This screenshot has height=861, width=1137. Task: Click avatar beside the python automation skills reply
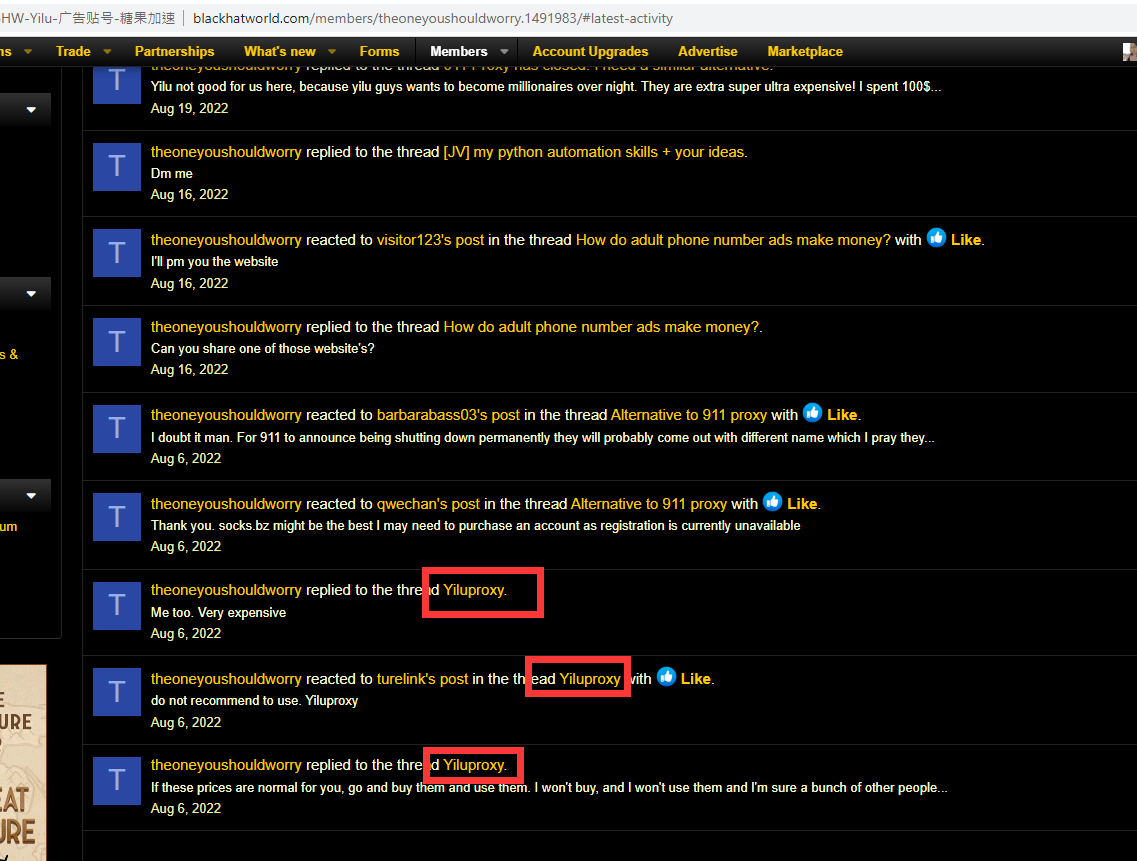pos(117,166)
